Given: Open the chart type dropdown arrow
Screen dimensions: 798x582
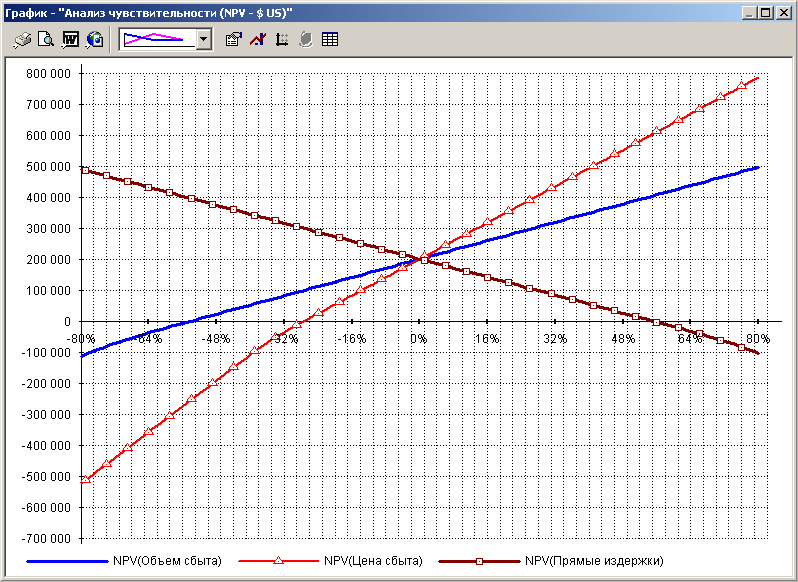Looking at the screenshot, I should (204, 39).
